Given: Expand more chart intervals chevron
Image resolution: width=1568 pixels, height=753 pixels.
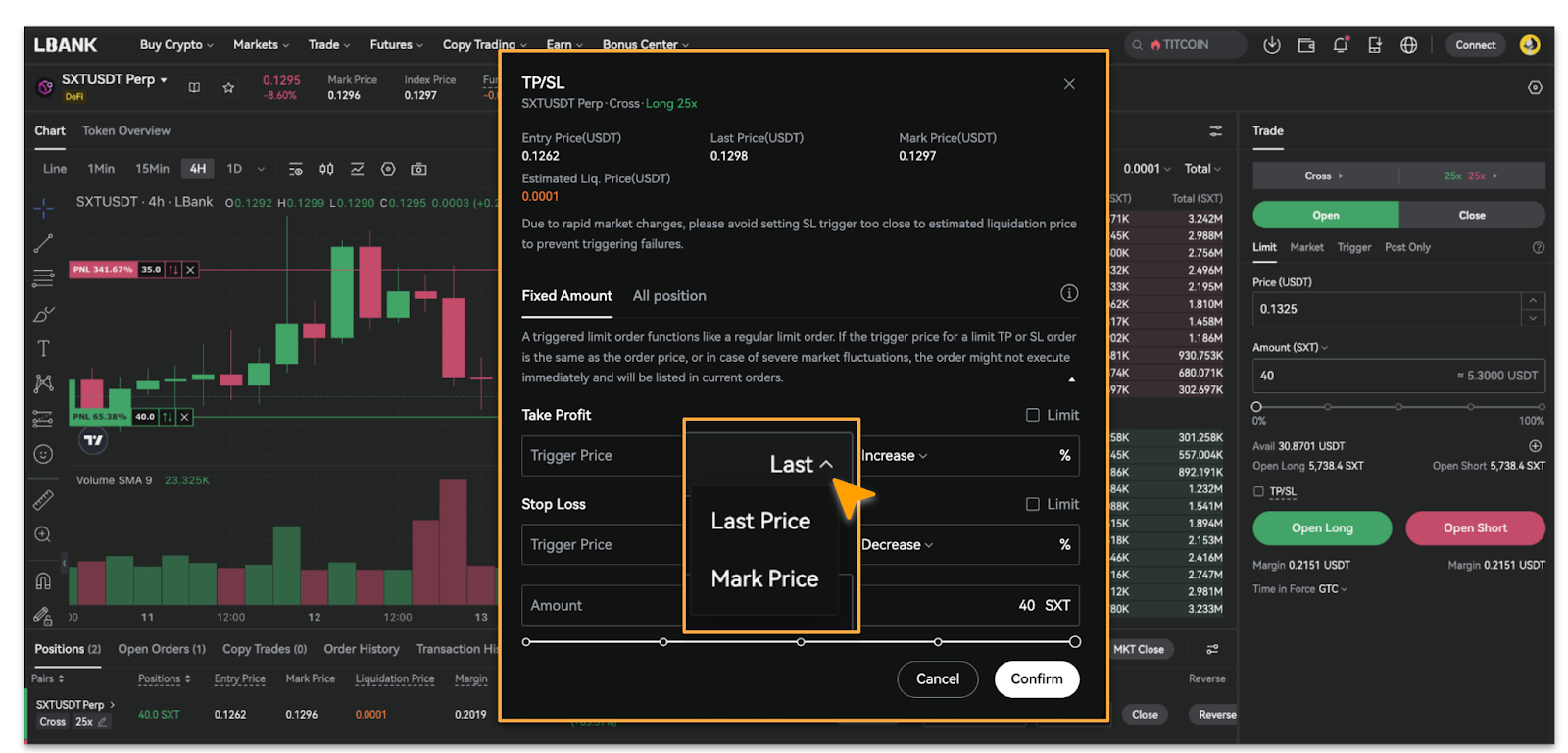Looking at the screenshot, I should (x=261, y=169).
